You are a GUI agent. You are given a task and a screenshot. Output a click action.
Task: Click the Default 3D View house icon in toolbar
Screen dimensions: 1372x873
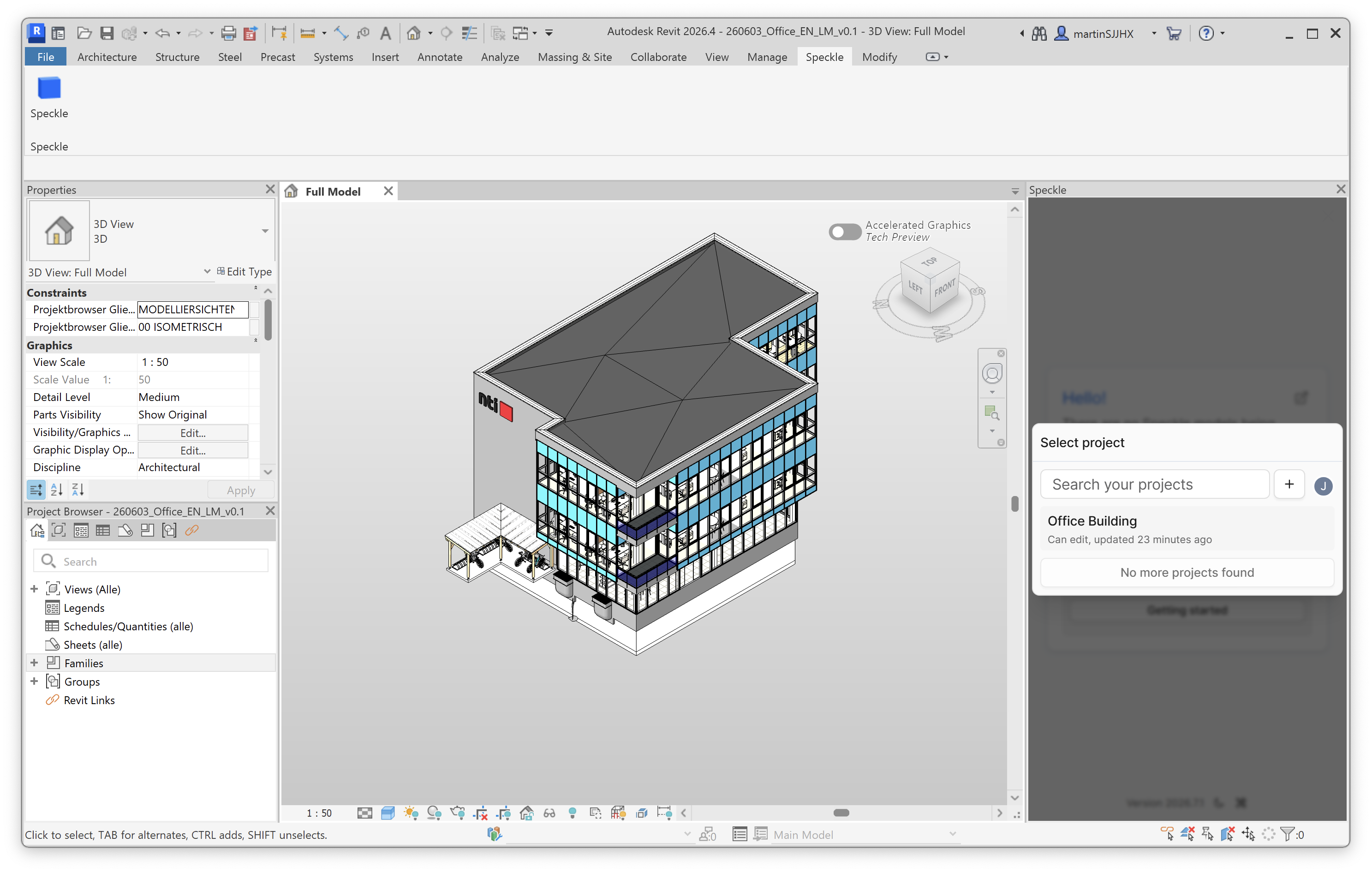click(414, 33)
